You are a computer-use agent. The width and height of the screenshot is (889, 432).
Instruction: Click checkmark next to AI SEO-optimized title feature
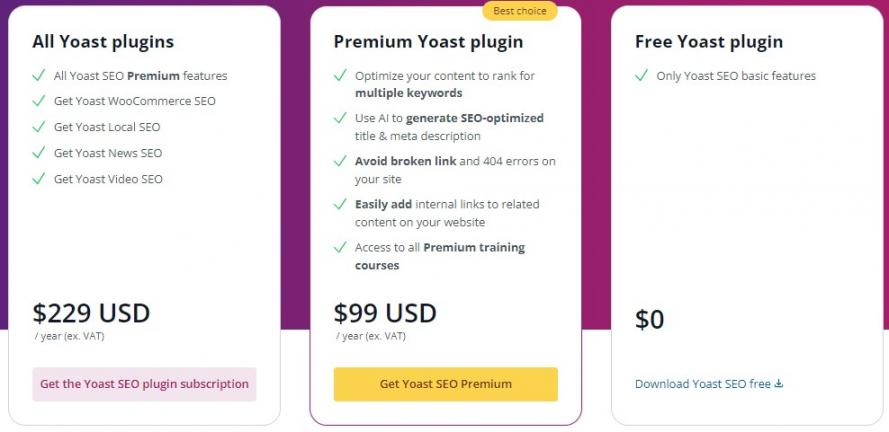click(x=340, y=118)
